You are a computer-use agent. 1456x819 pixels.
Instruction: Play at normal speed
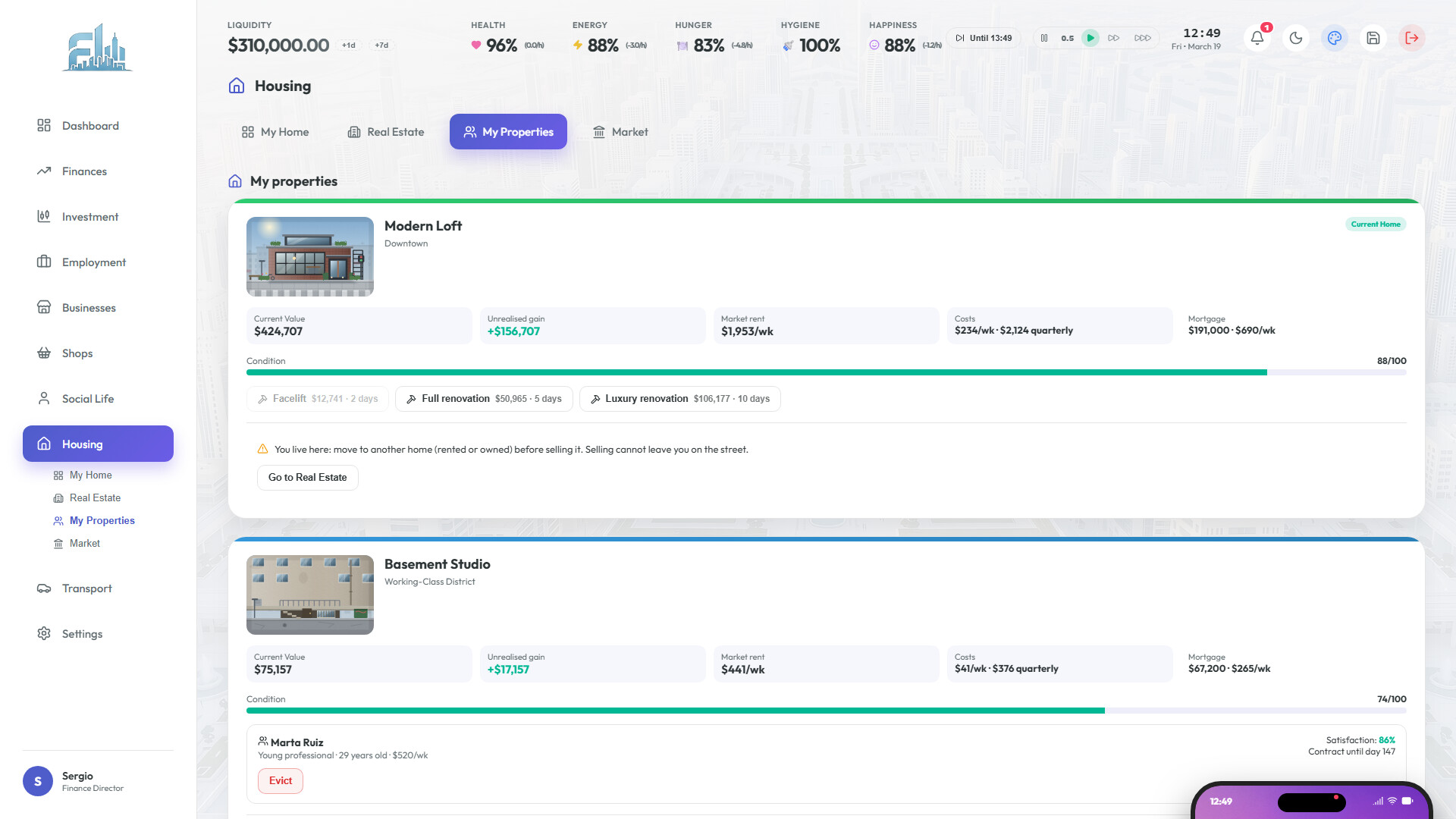[x=1090, y=38]
